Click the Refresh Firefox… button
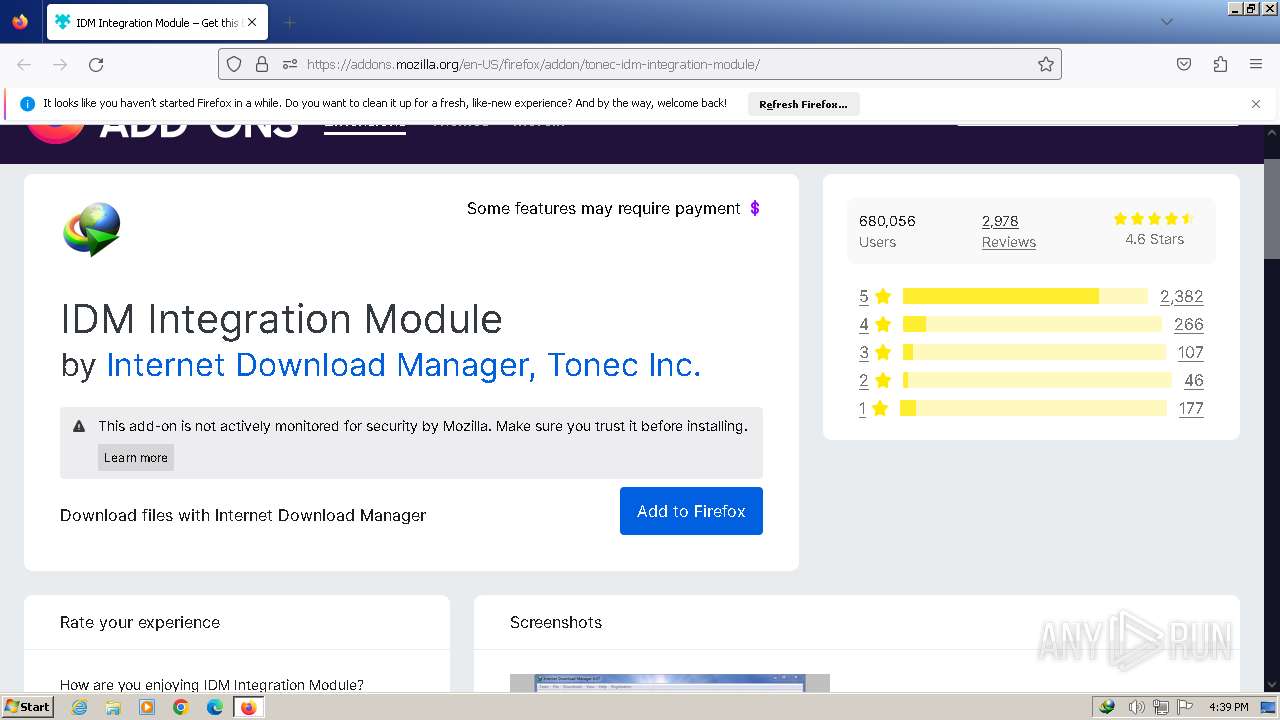The height and width of the screenshot is (720, 1280). tap(803, 104)
